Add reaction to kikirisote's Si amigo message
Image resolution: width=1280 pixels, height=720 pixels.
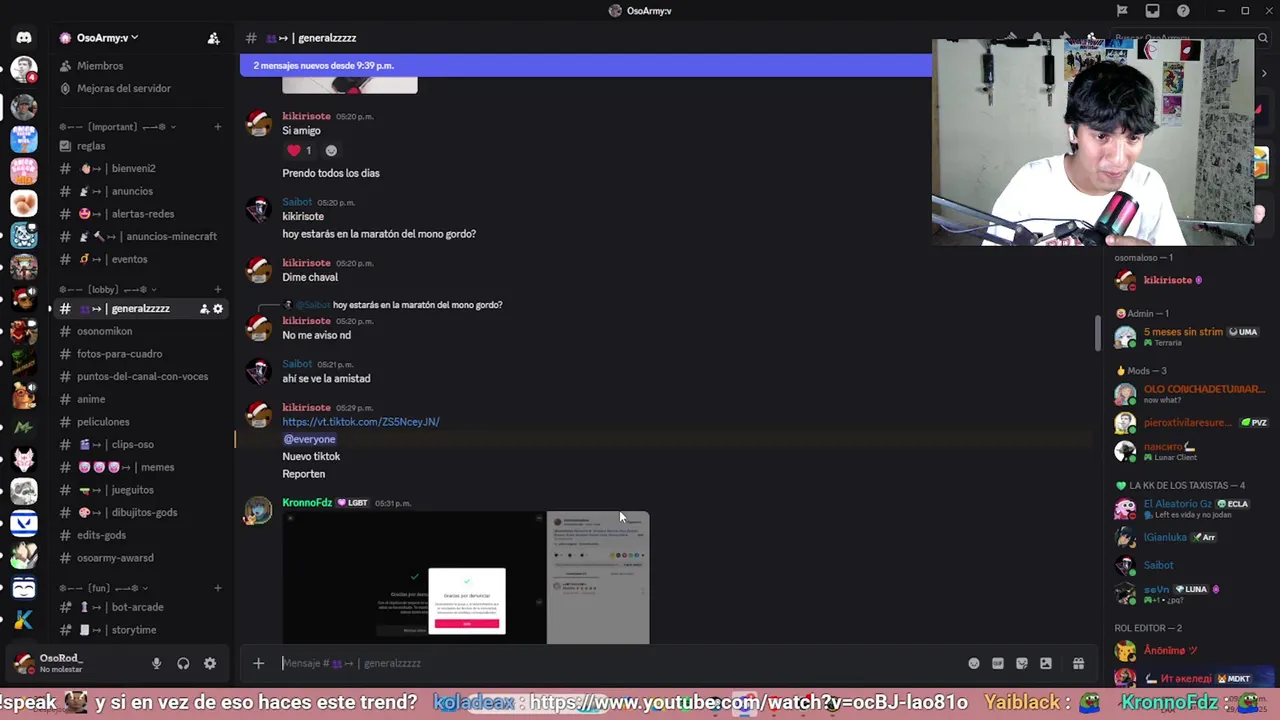point(331,151)
